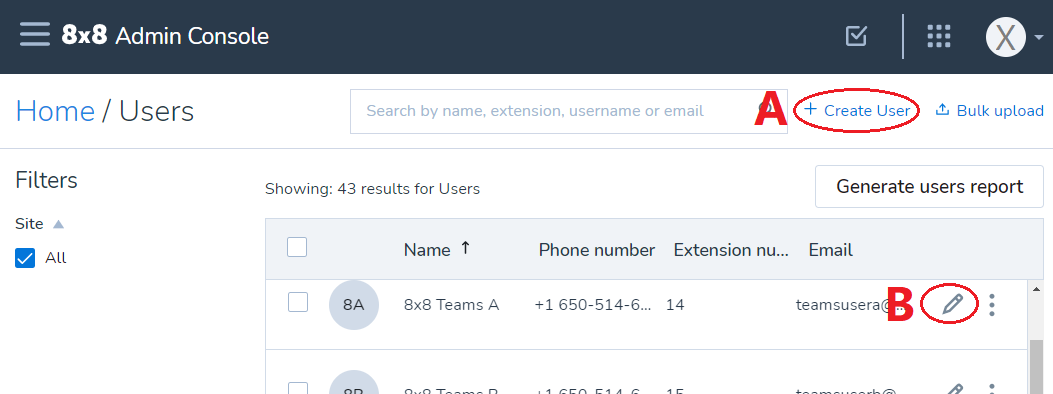Toggle the select-all users checkbox
Viewport: 1053px width, 394px height.
click(x=297, y=247)
